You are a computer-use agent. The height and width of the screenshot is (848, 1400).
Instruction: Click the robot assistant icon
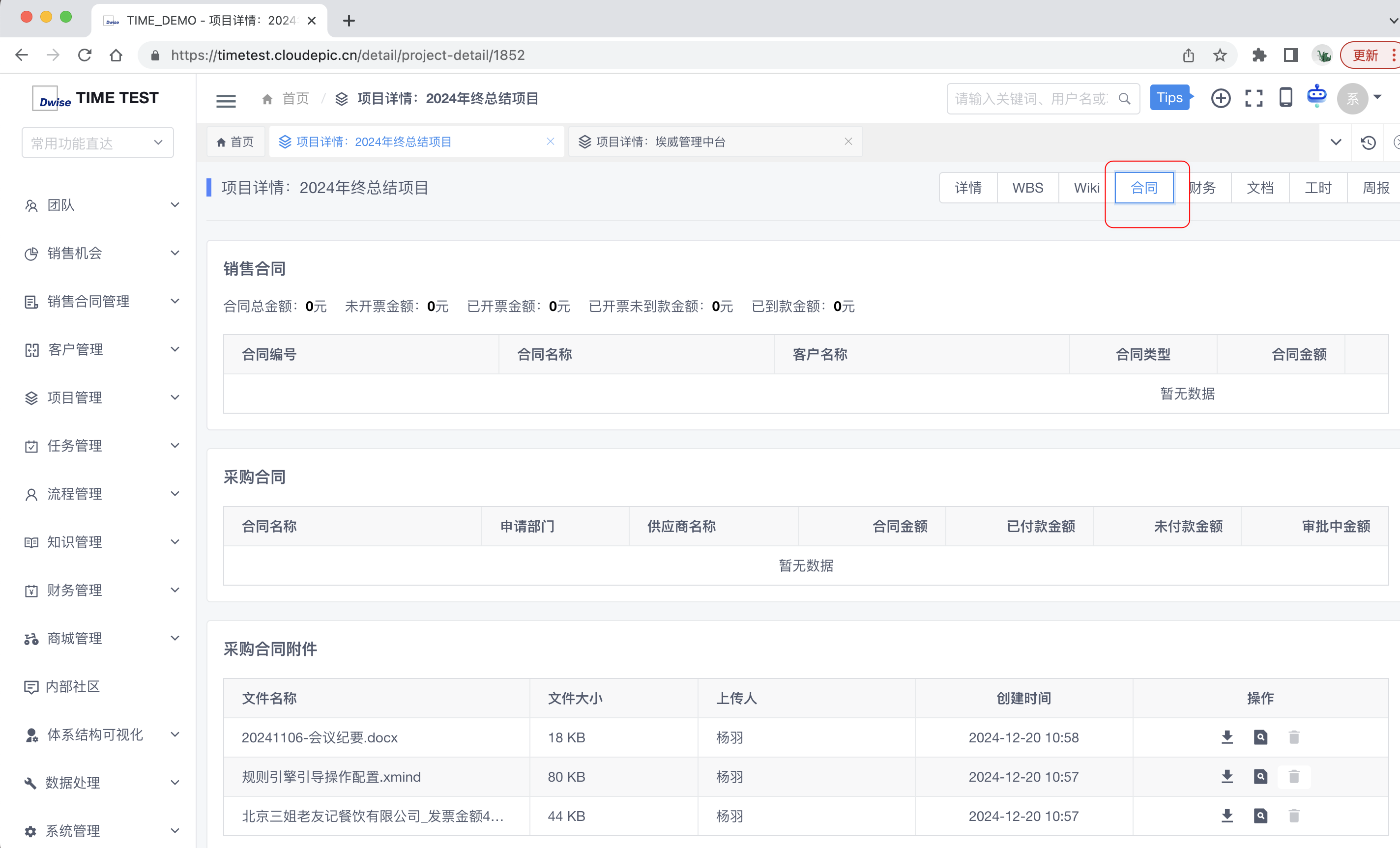pyautogui.click(x=1316, y=95)
